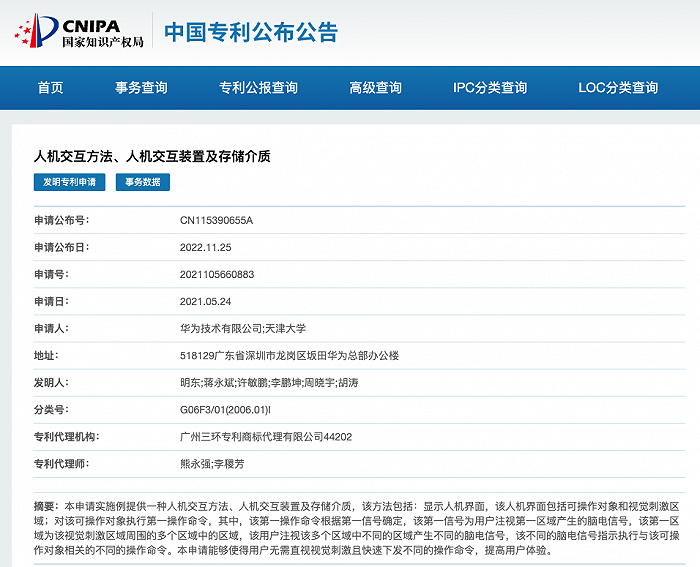The width and height of the screenshot is (700, 567).
Task: Open LOC分类查询 navigation item
Action: [x=618, y=88]
